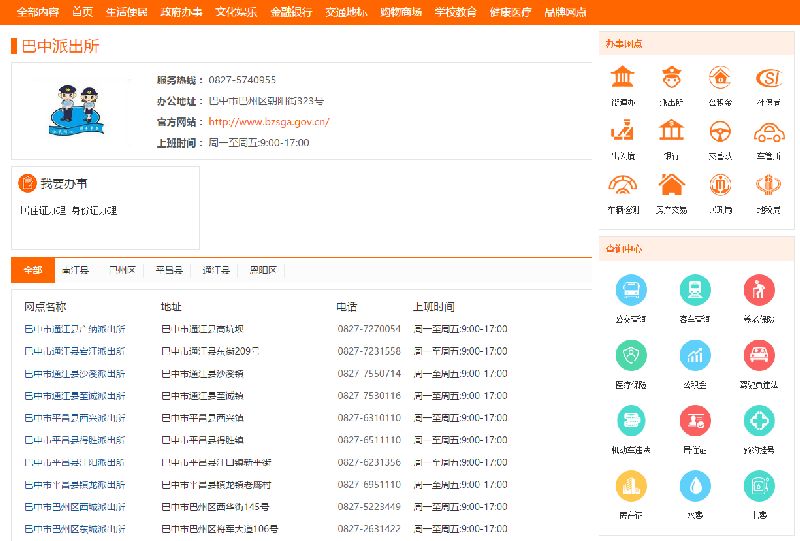Open the bank icon in 办事网点
This screenshot has height=541, width=800.
[x=671, y=131]
